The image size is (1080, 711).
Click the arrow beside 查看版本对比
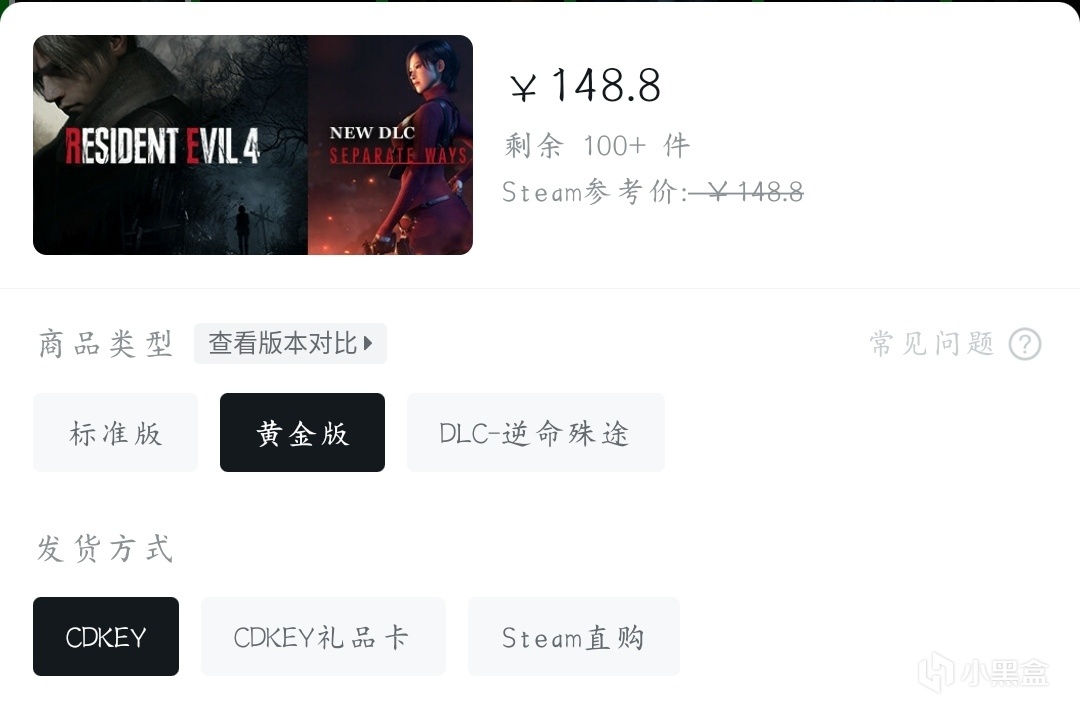(368, 343)
